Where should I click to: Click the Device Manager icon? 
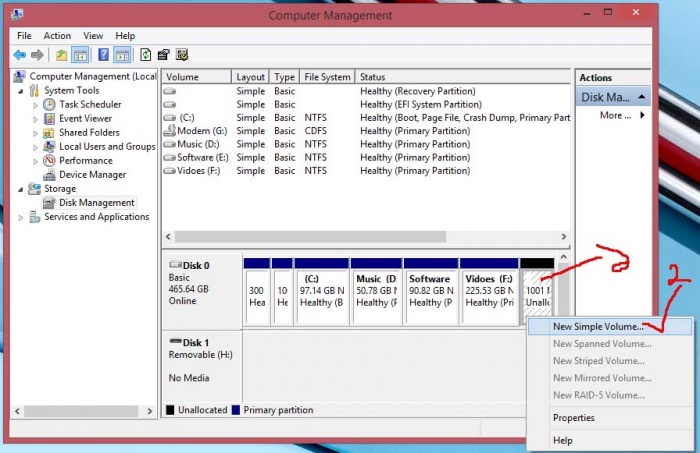(x=49, y=175)
